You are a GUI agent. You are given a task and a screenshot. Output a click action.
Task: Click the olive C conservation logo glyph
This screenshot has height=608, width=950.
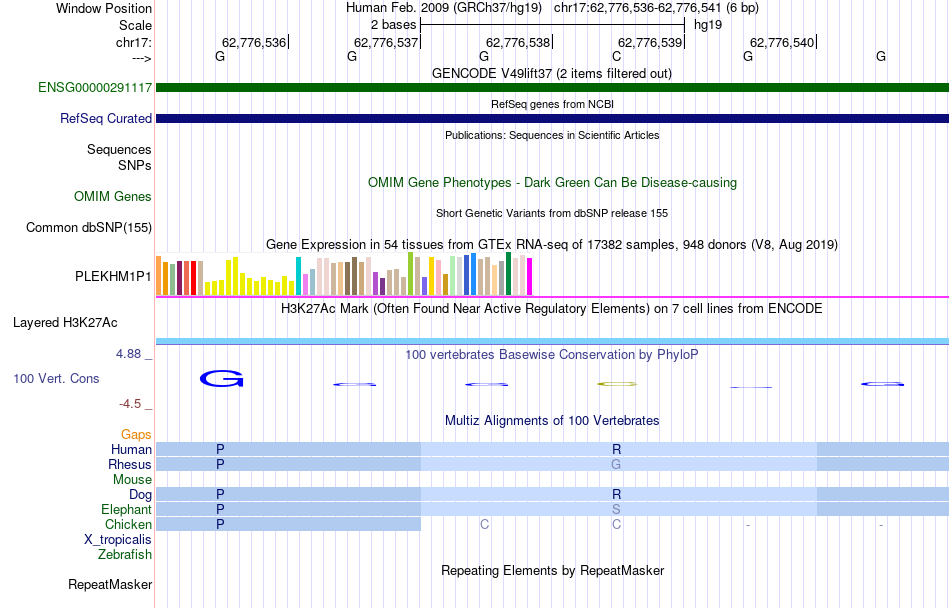tap(617, 384)
